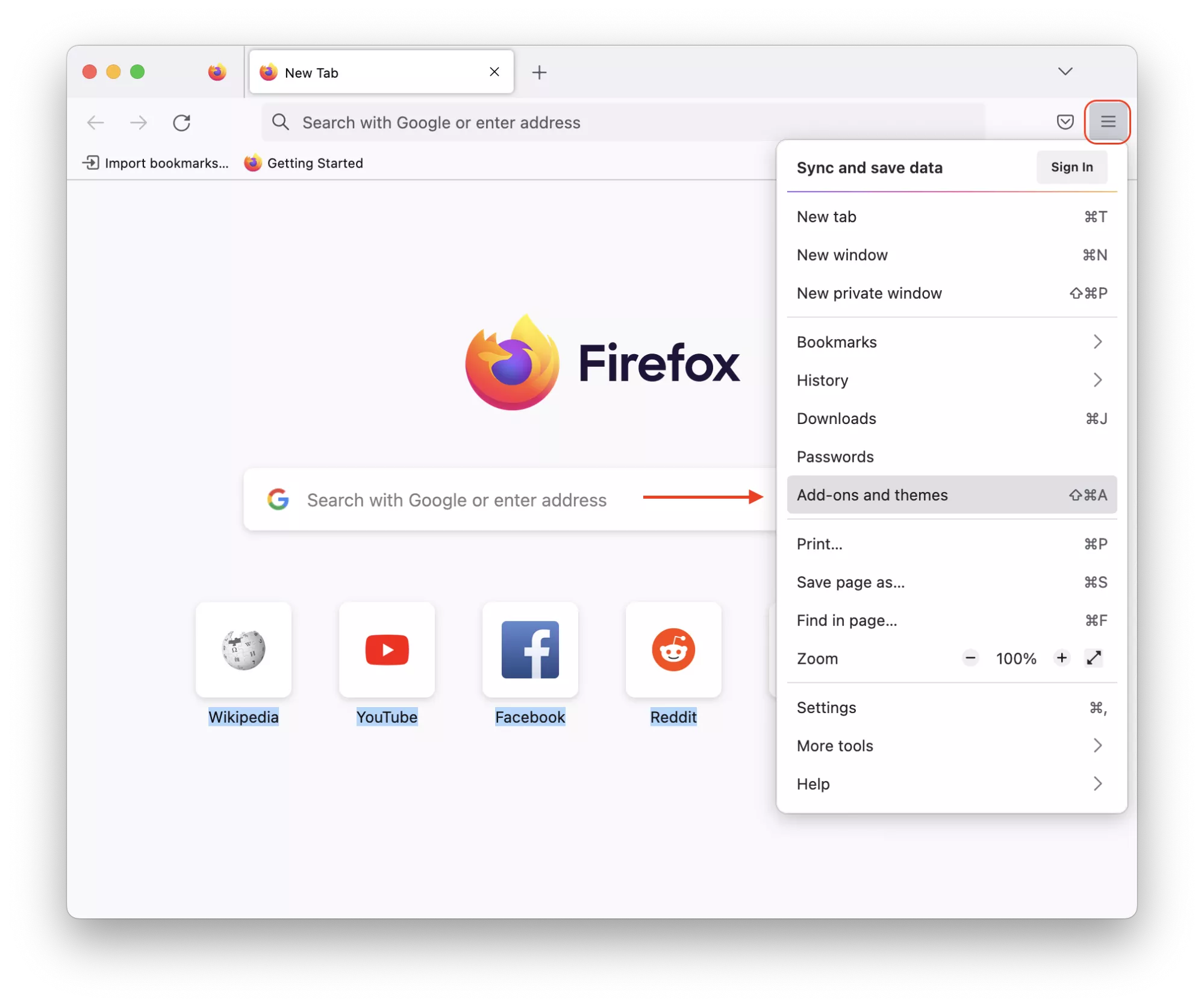The height and width of the screenshot is (1007, 1204).
Task: Select Add-ons and themes menu item
Action: (x=951, y=495)
